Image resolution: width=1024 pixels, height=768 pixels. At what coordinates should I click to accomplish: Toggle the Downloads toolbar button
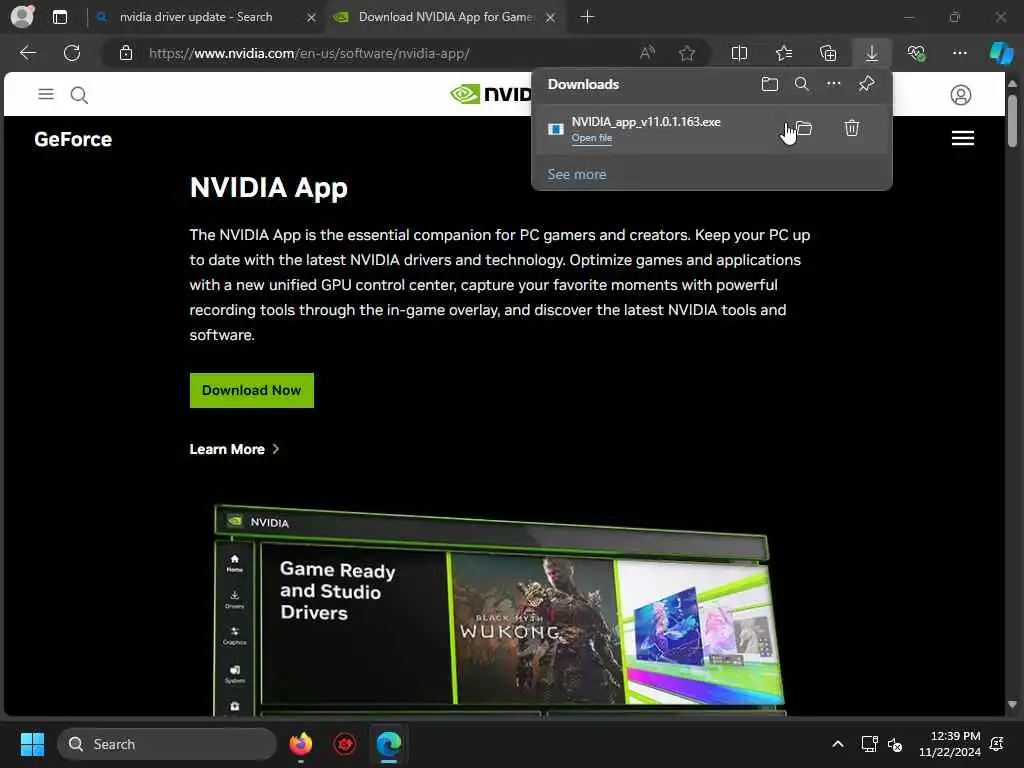click(872, 53)
